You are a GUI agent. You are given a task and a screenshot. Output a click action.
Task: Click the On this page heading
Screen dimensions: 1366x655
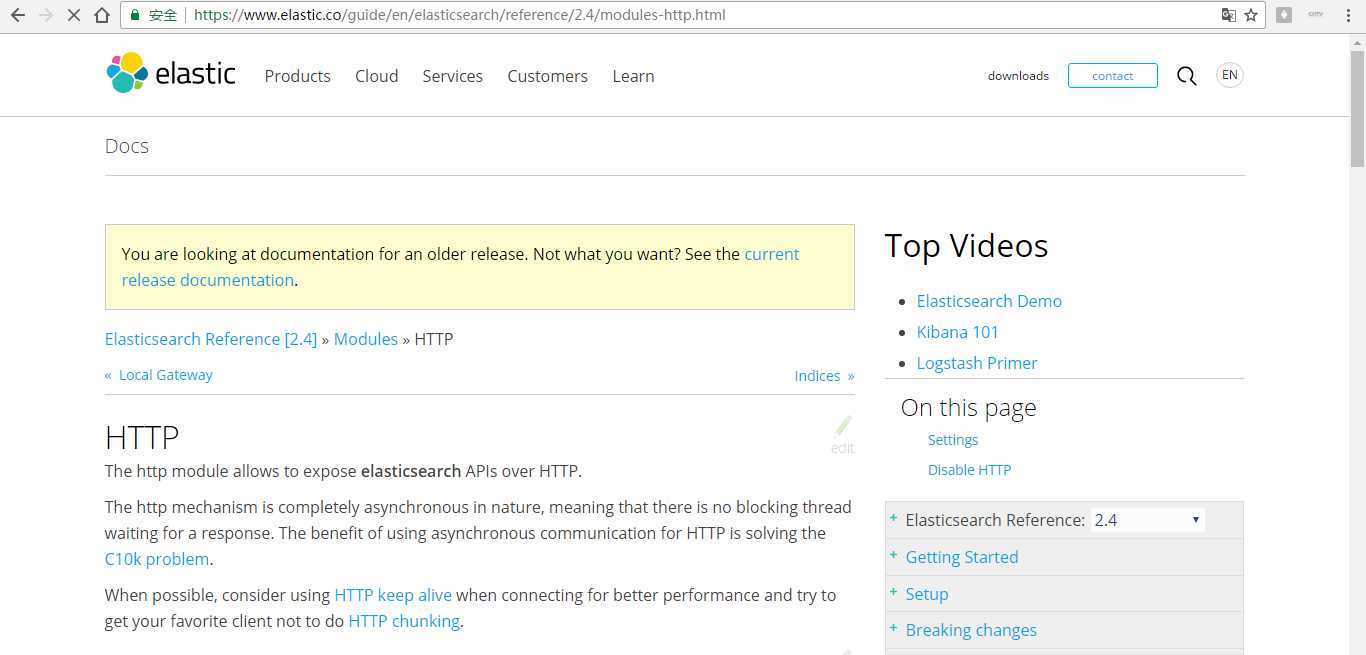pyautogui.click(x=968, y=408)
